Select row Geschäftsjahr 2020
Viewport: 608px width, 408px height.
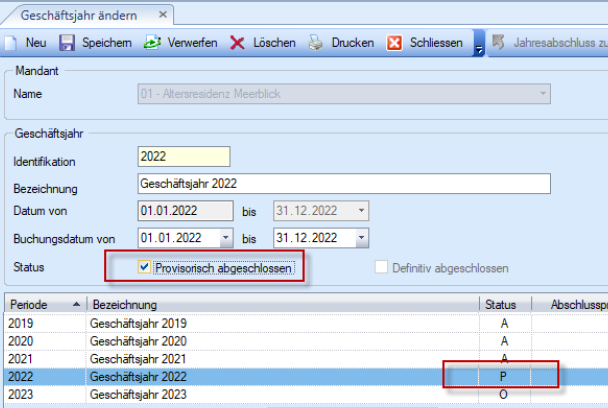pyautogui.click(x=306, y=341)
